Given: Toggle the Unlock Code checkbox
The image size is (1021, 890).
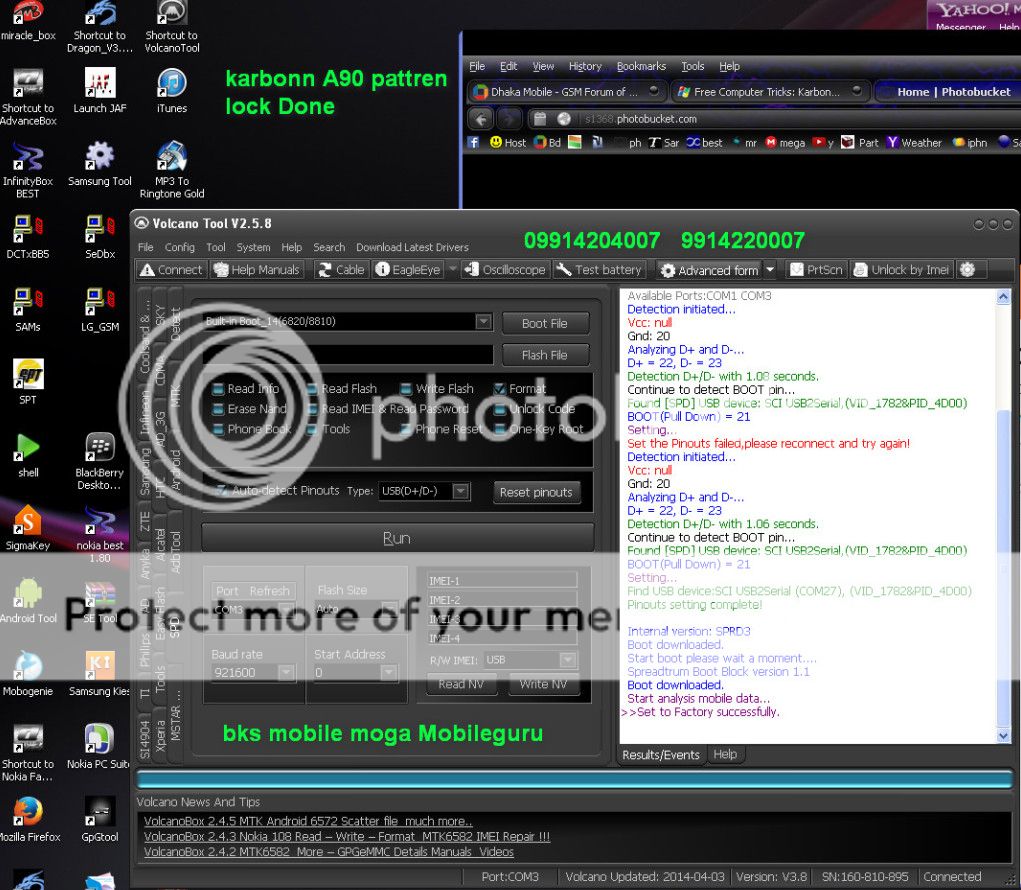Looking at the screenshot, I should pos(499,410).
